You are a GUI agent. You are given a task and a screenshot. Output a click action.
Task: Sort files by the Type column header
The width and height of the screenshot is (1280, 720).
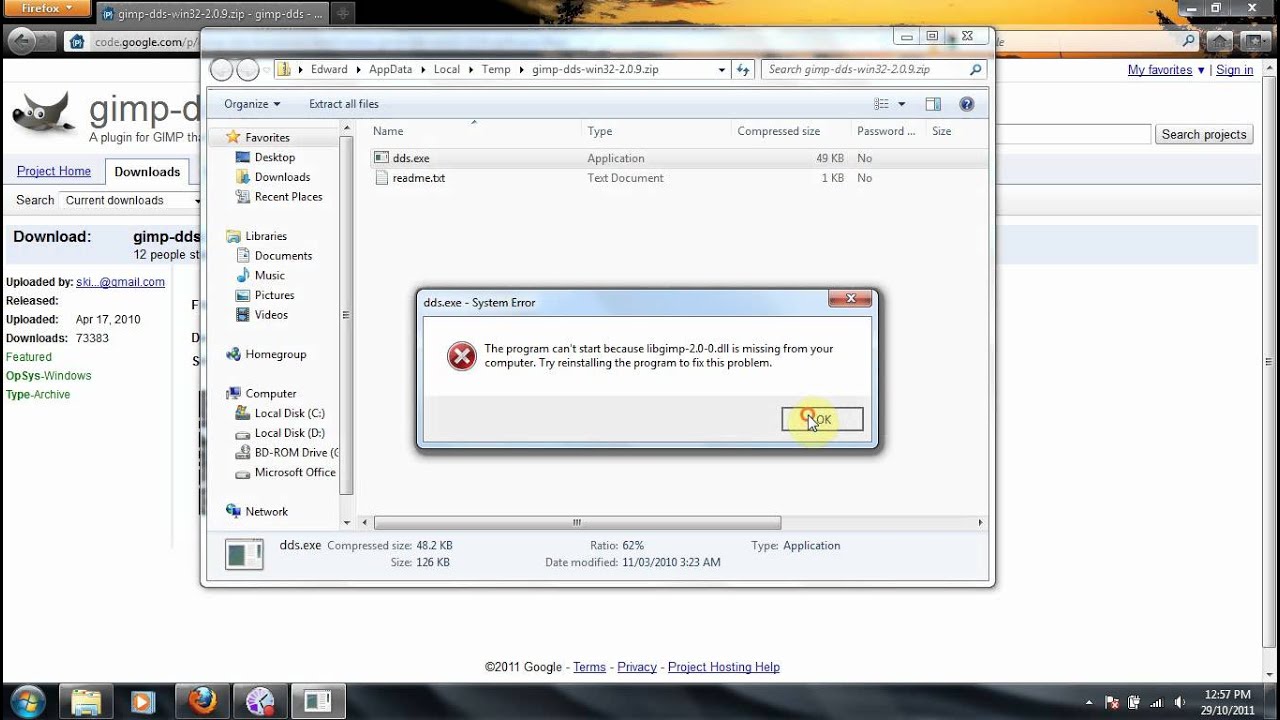tap(655, 131)
